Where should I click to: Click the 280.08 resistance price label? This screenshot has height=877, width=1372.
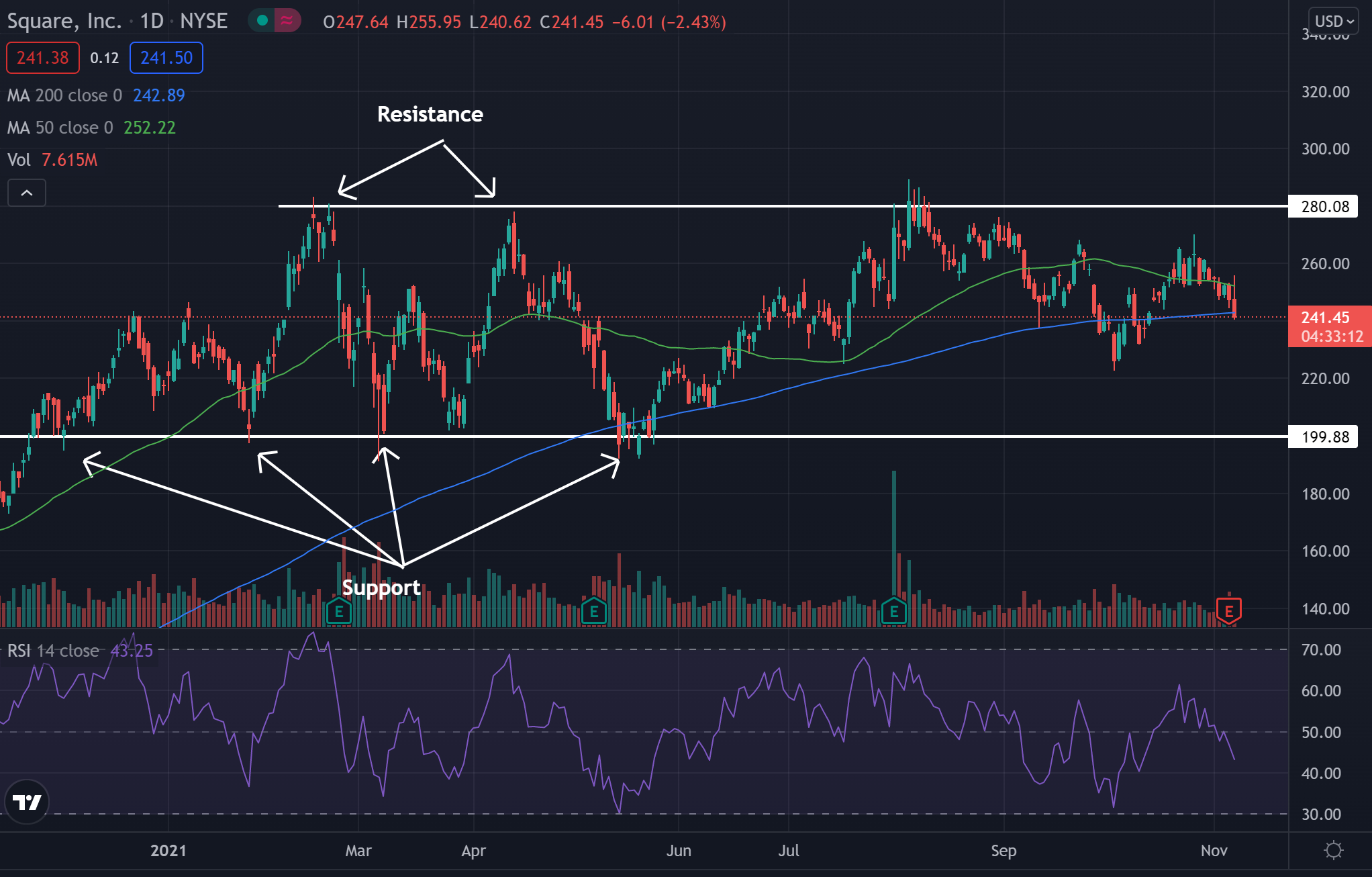(x=1323, y=206)
